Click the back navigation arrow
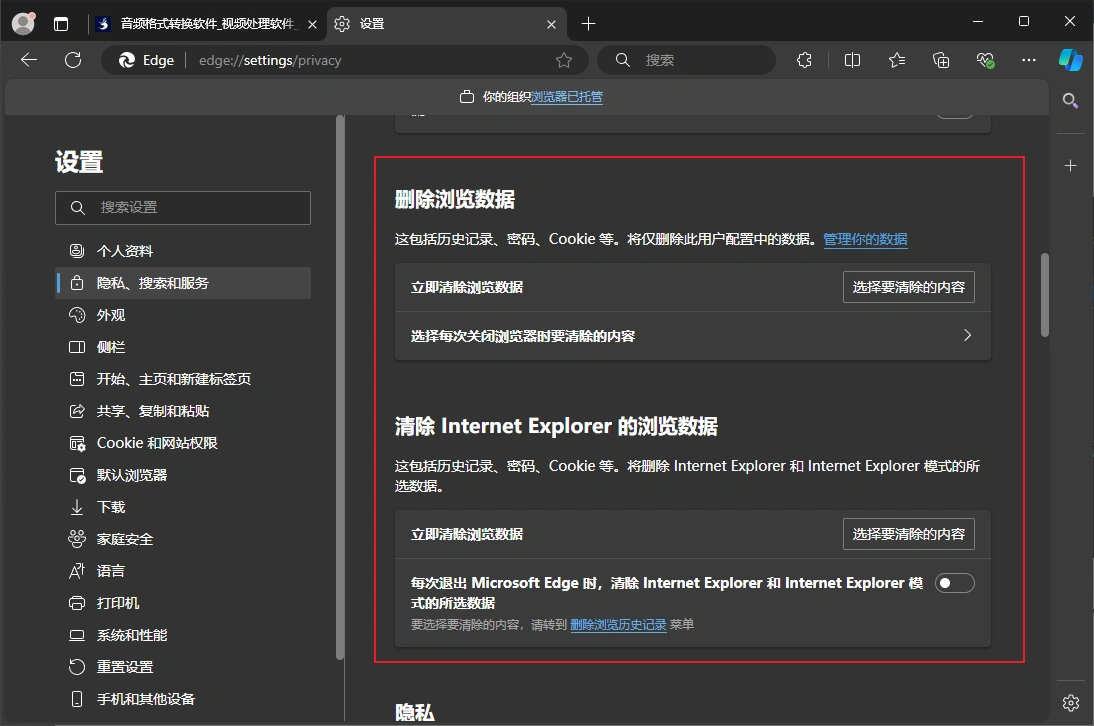 click(x=28, y=60)
